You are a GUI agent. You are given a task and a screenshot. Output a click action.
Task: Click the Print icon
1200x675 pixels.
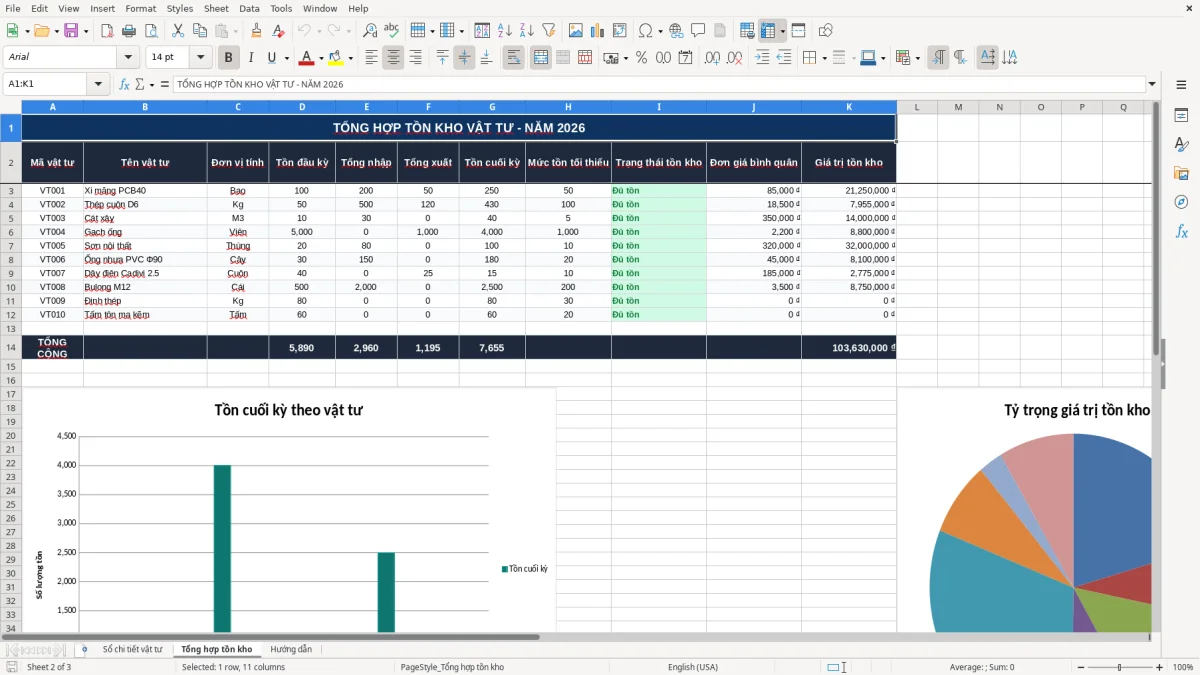[x=129, y=31]
